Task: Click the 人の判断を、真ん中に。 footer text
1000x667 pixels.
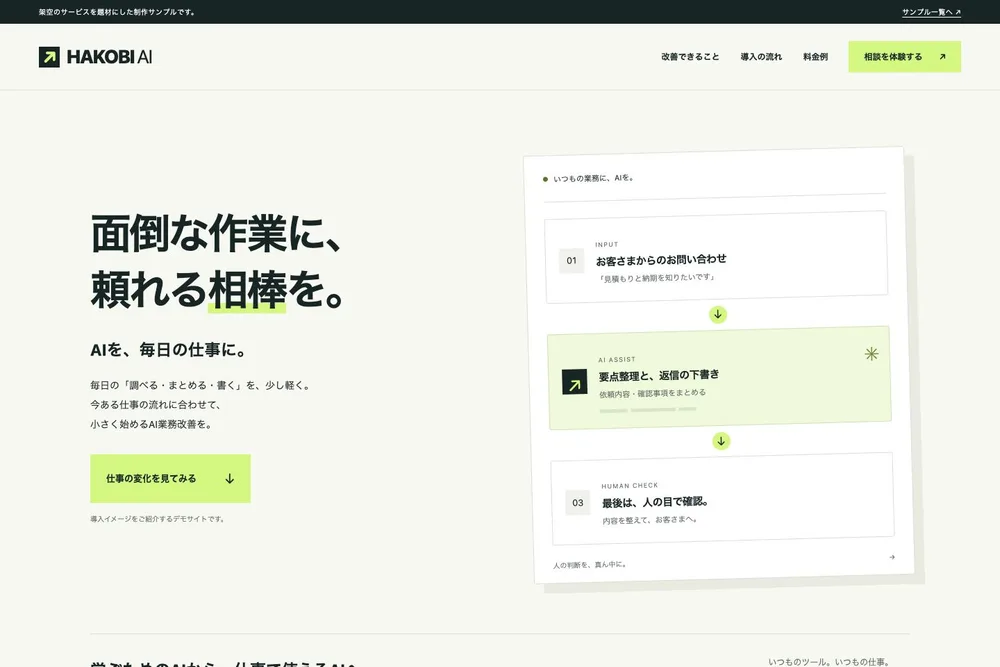Action: [590, 564]
